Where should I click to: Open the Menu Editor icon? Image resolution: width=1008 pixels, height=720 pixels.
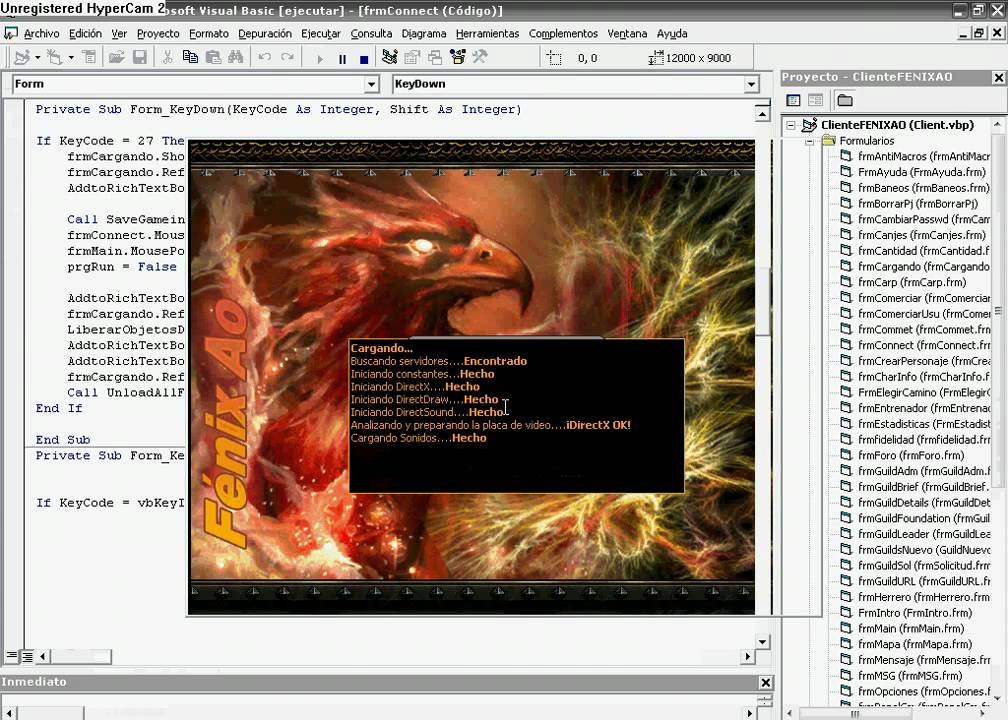pos(89,58)
